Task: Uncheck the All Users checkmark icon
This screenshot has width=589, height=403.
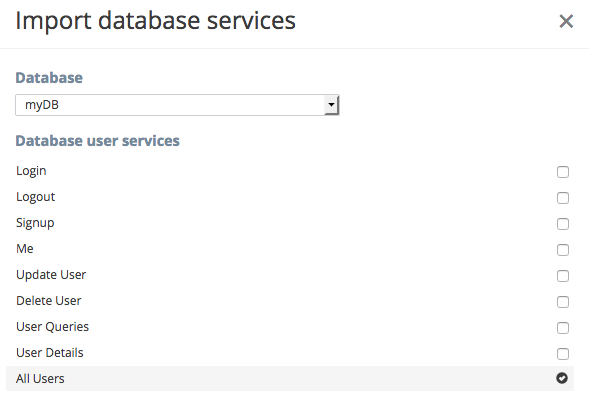Action: pos(562,378)
